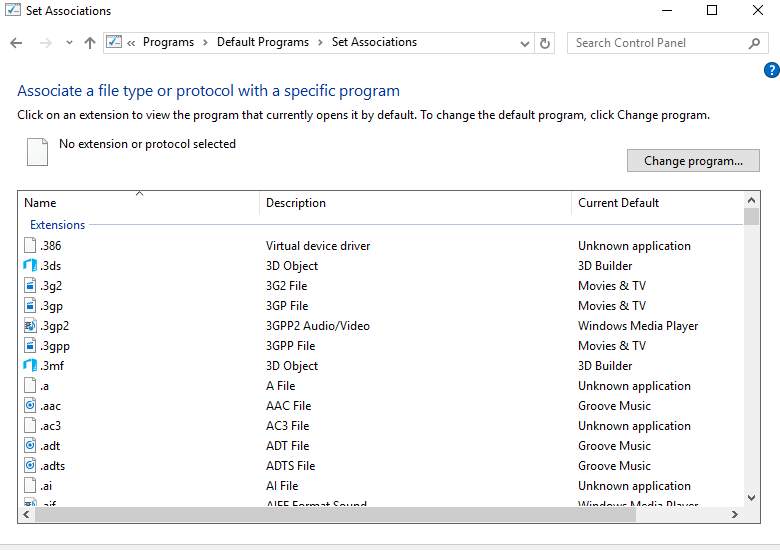Click the .ac3 blank file icon
The height and width of the screenshot is (550, 780).
click(30, 426)
